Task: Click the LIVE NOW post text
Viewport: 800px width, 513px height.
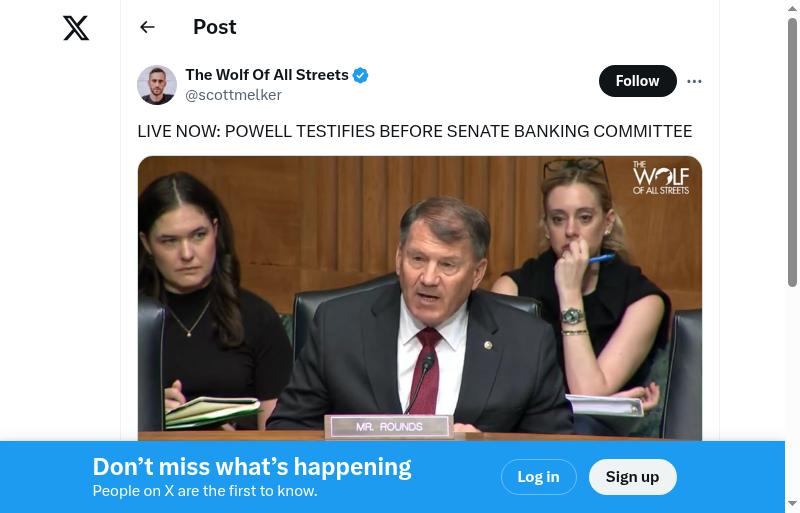Action: click(414, 131)
